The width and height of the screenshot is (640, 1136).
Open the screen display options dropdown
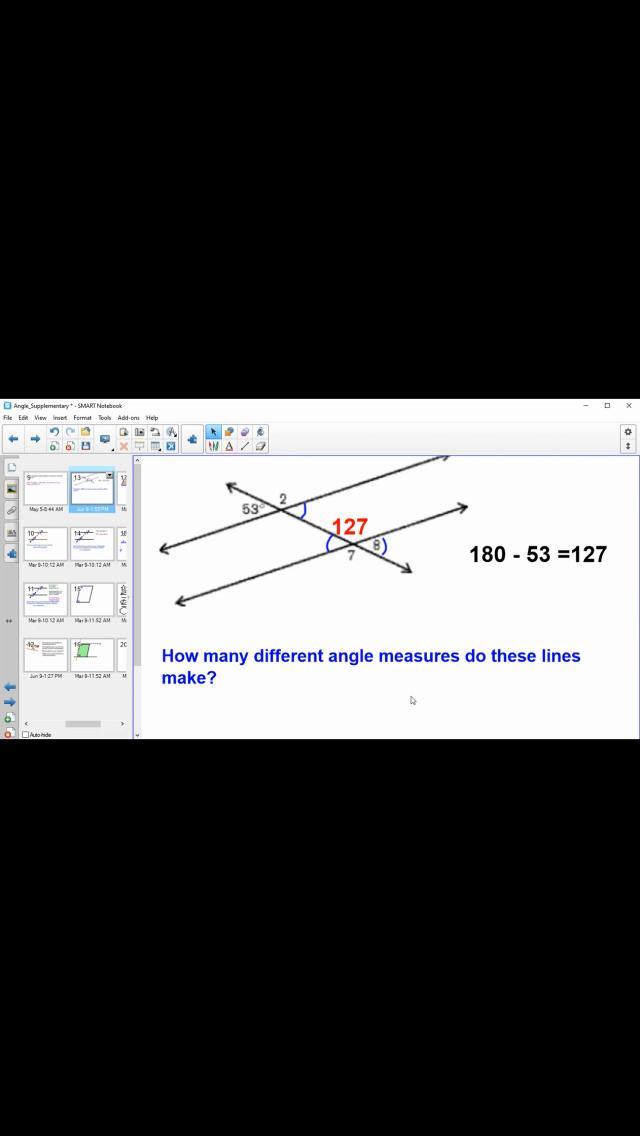(x=105, y=440)
